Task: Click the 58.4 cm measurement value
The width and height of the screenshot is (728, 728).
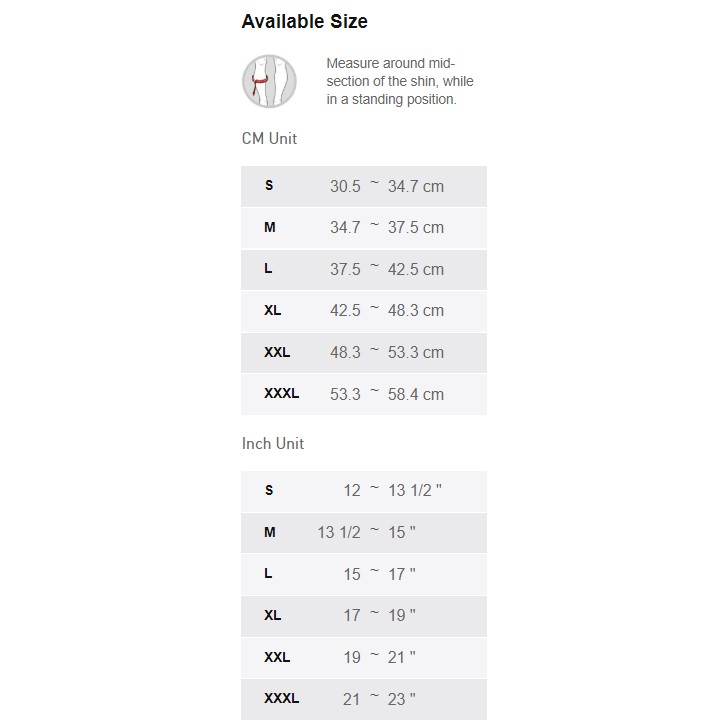Action: point(416,394)
